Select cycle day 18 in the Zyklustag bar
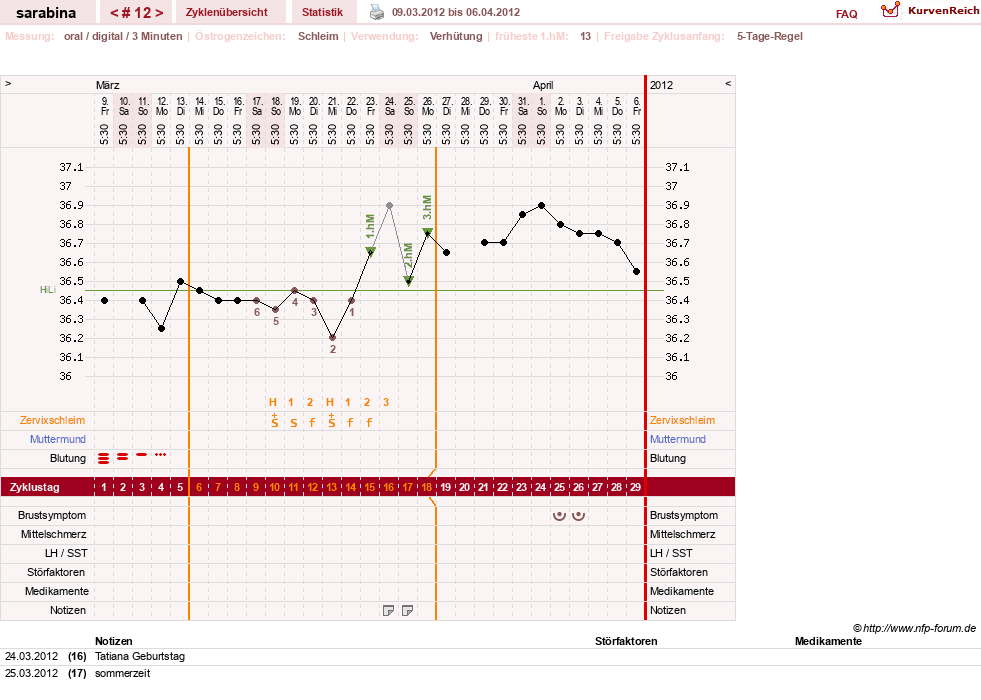Screen dimensions: 981x700 427,487
